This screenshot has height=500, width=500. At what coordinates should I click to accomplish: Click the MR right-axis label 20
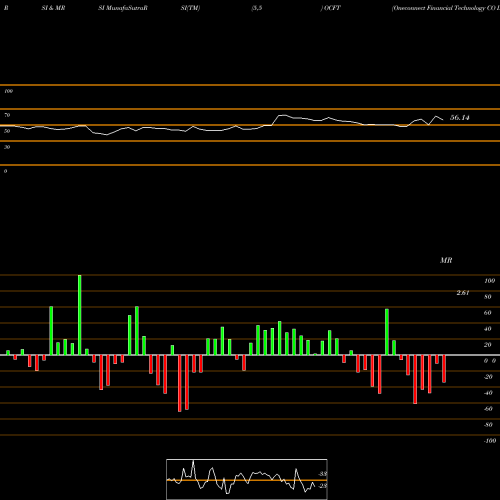tap(488, 345)
